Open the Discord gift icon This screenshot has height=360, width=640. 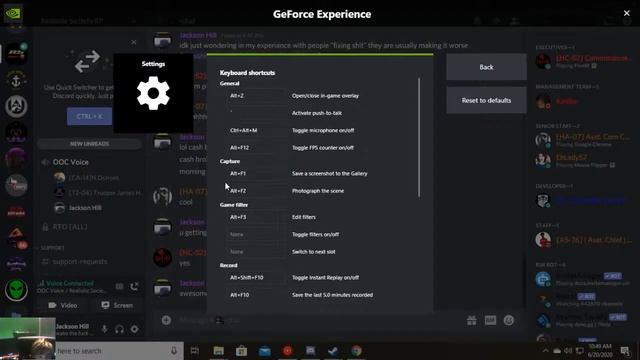pyautogui.click(x=472, y=320)
